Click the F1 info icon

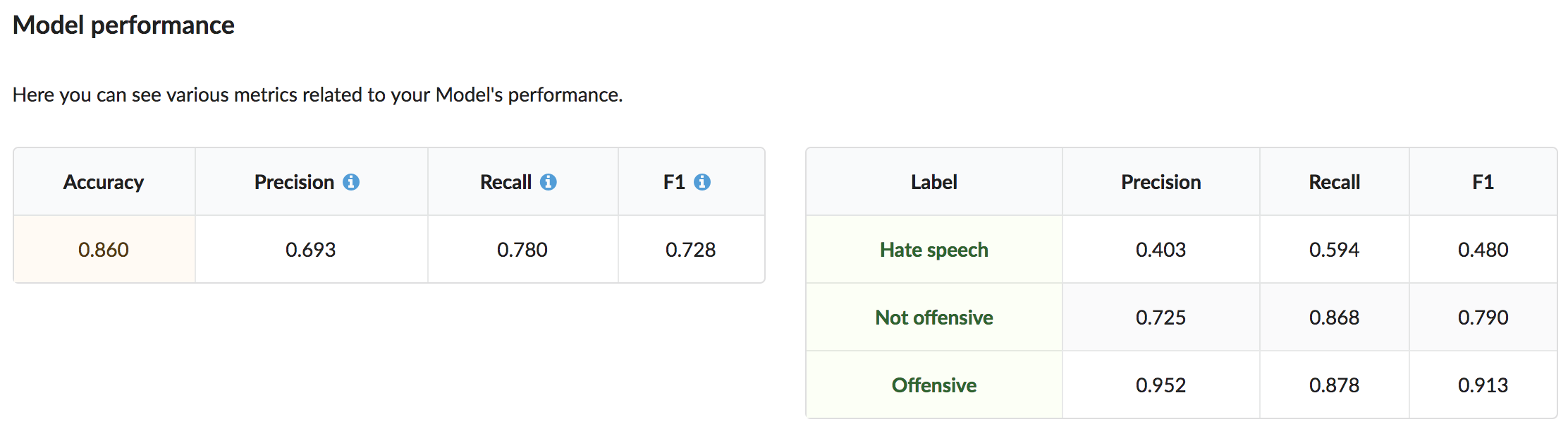click(x=702, y=182)
